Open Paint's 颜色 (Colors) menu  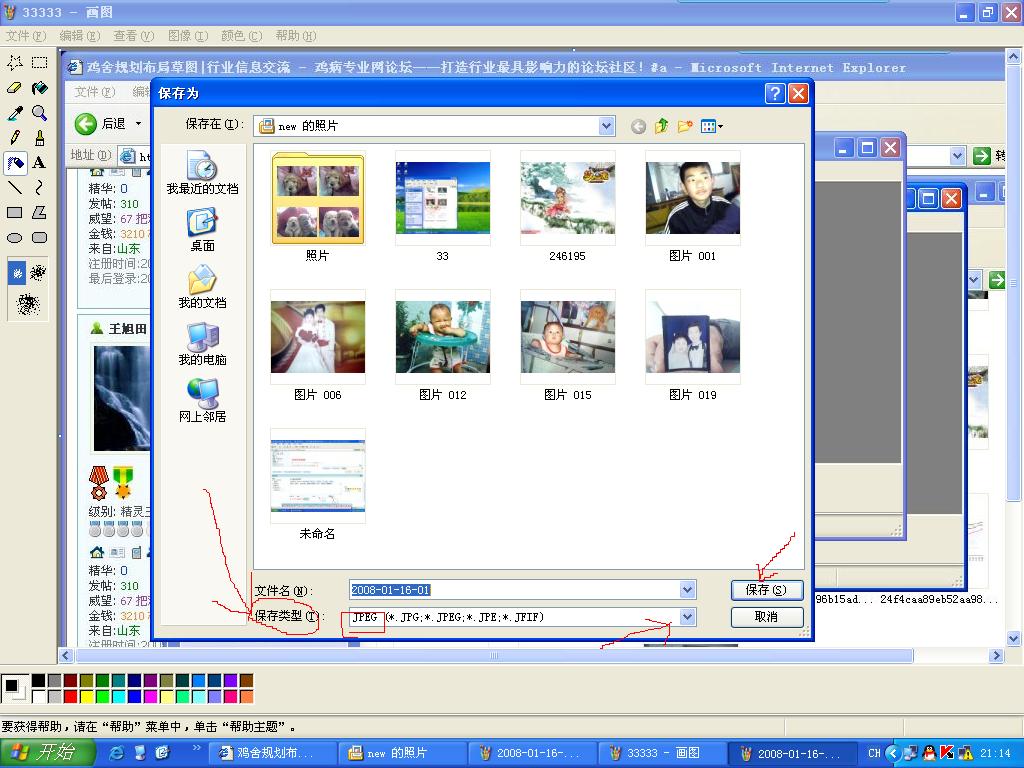[x=241, y=36]
